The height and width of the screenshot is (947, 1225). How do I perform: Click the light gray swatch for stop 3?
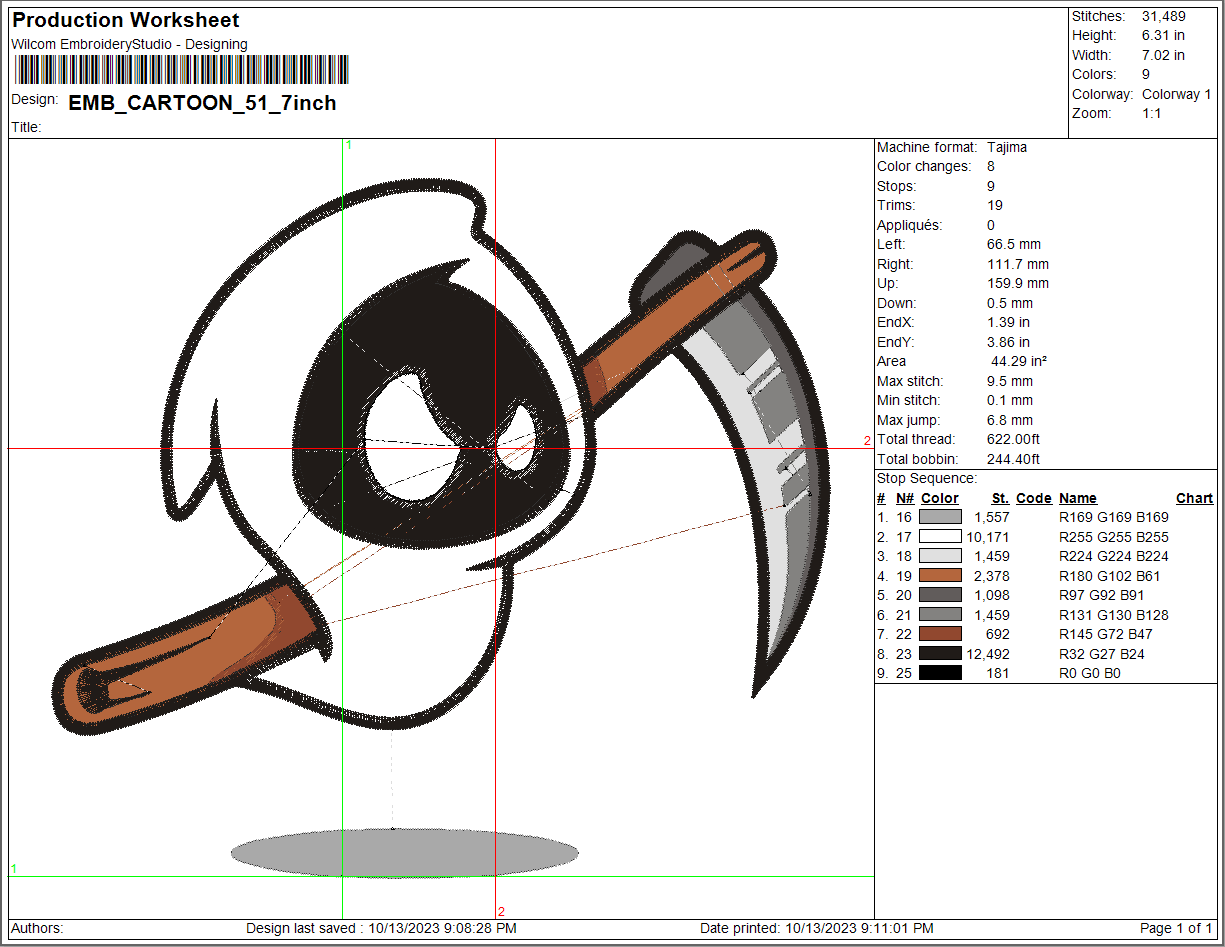pyautogui.click(x=940, y=556)
